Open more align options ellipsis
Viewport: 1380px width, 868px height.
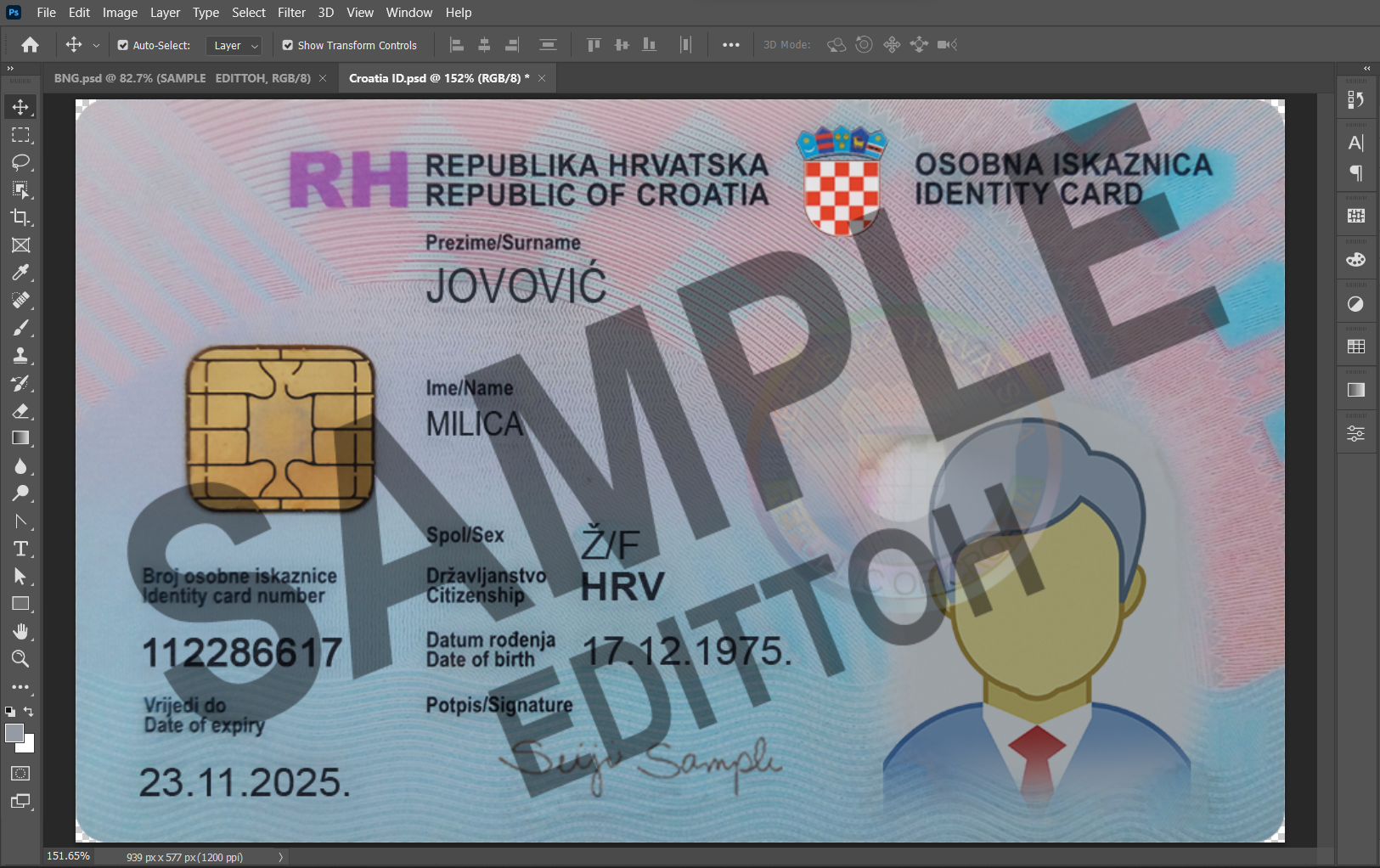731,45
